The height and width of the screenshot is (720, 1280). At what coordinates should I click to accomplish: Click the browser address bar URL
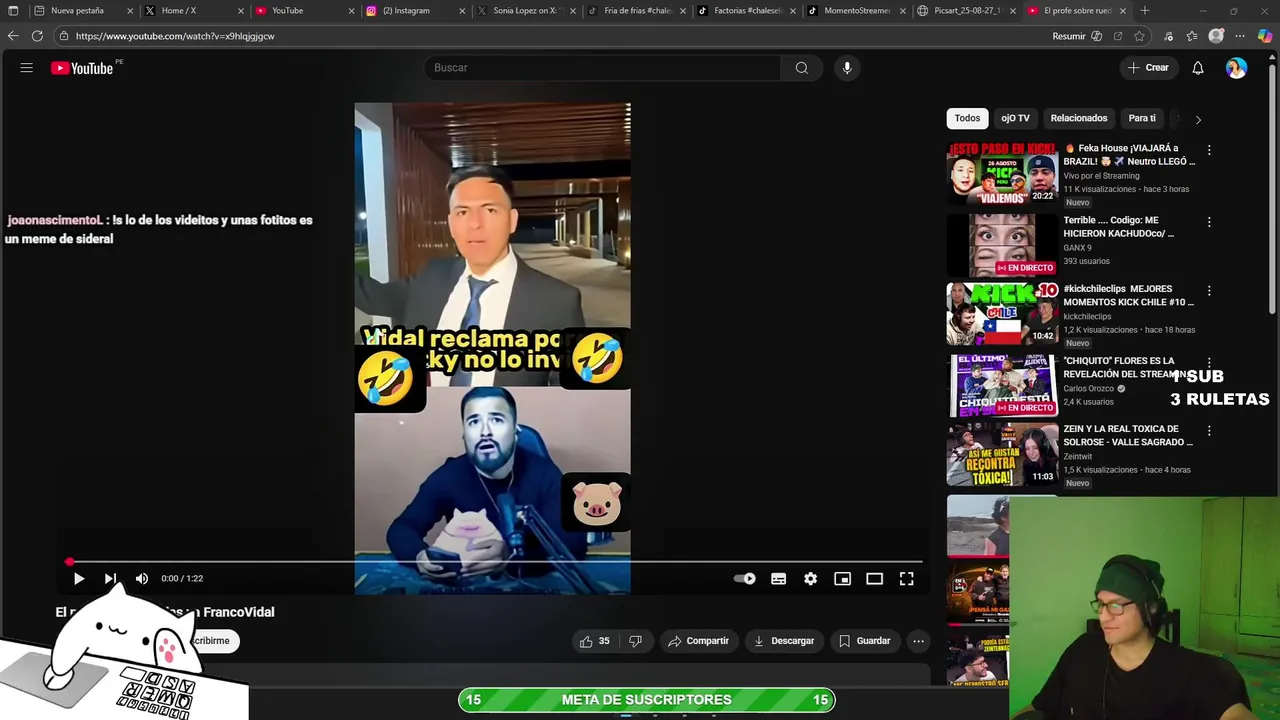[x=175, y=36]
